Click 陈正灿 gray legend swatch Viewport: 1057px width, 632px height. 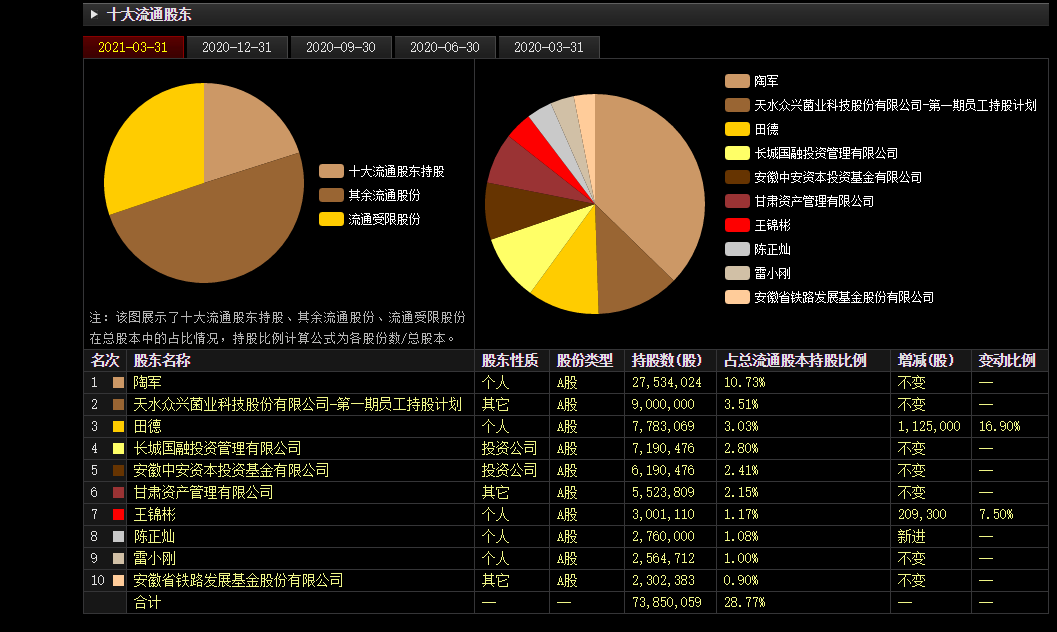737,249
